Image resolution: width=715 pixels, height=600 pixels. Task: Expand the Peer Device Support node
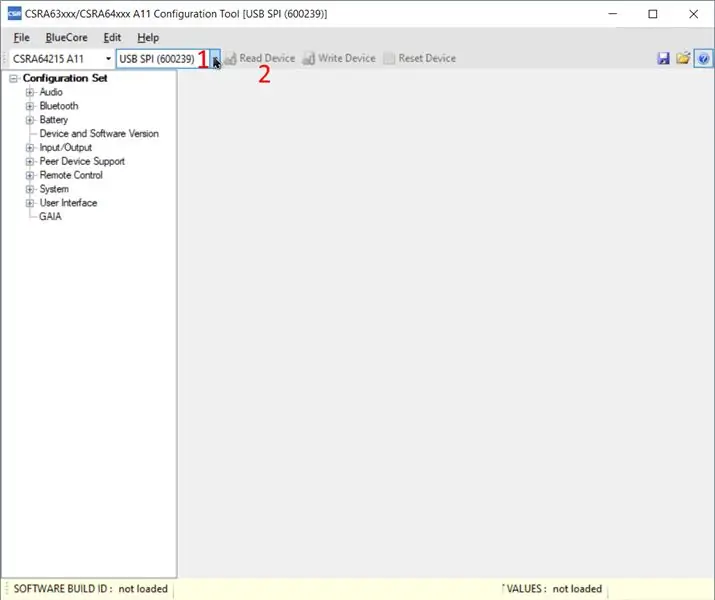[30, 161]
